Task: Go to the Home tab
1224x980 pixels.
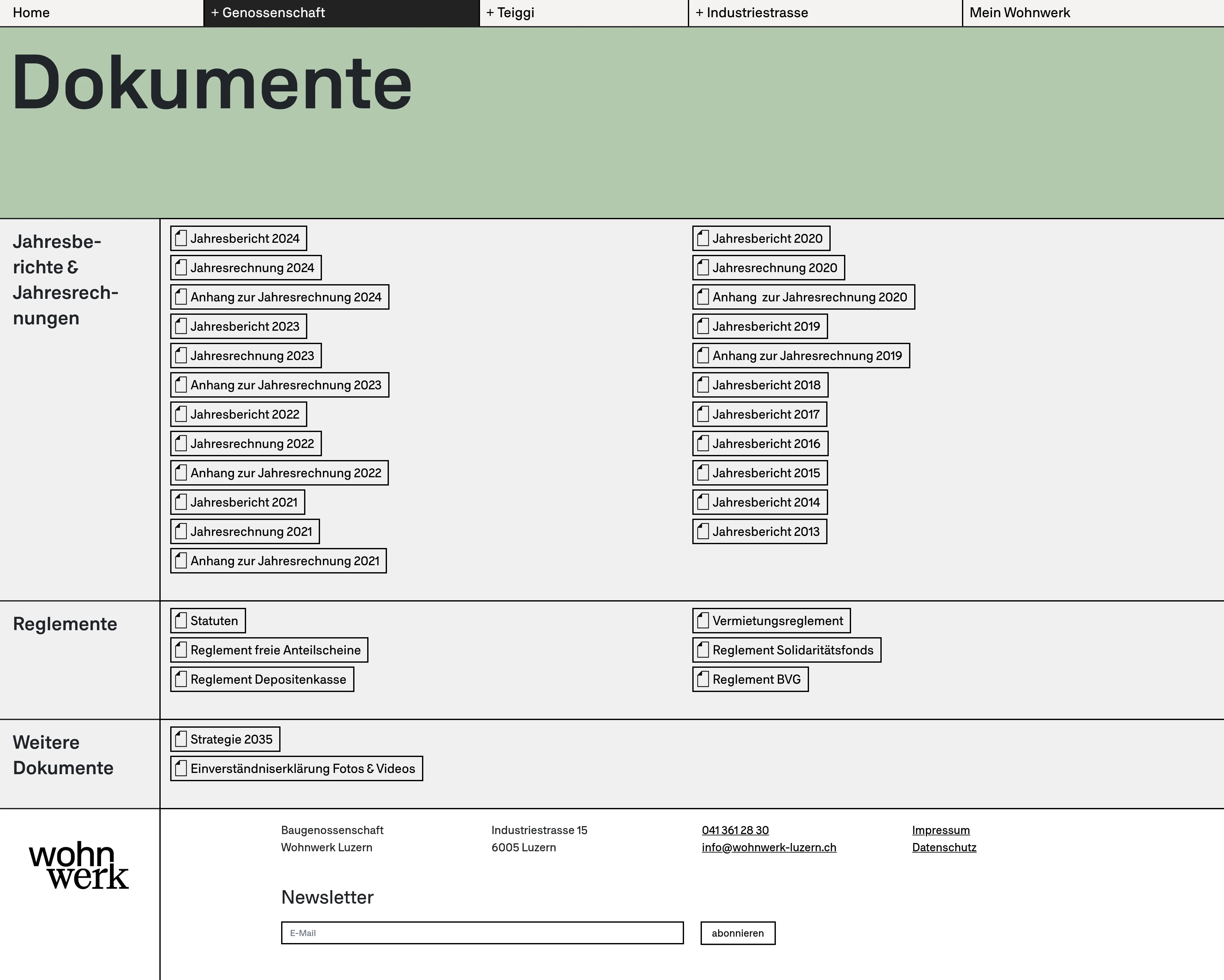Action: coord(31,12)
